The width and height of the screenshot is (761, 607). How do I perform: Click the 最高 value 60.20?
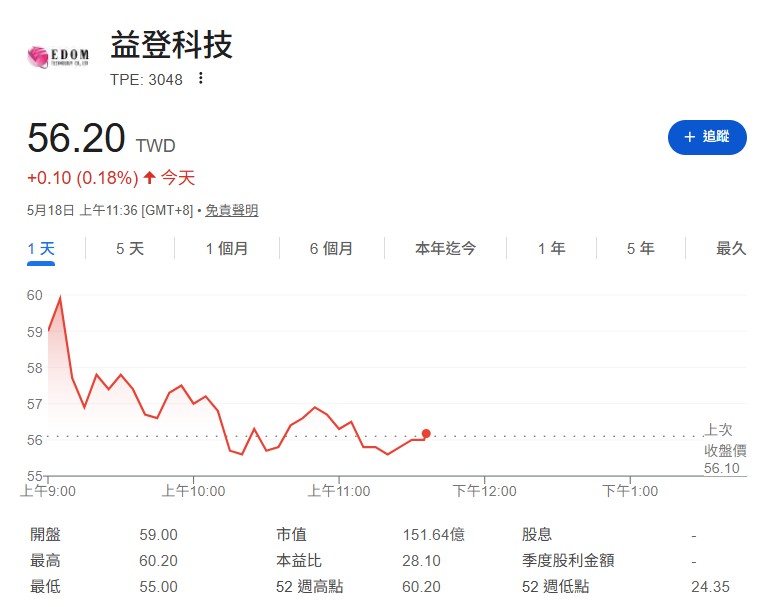158,561
